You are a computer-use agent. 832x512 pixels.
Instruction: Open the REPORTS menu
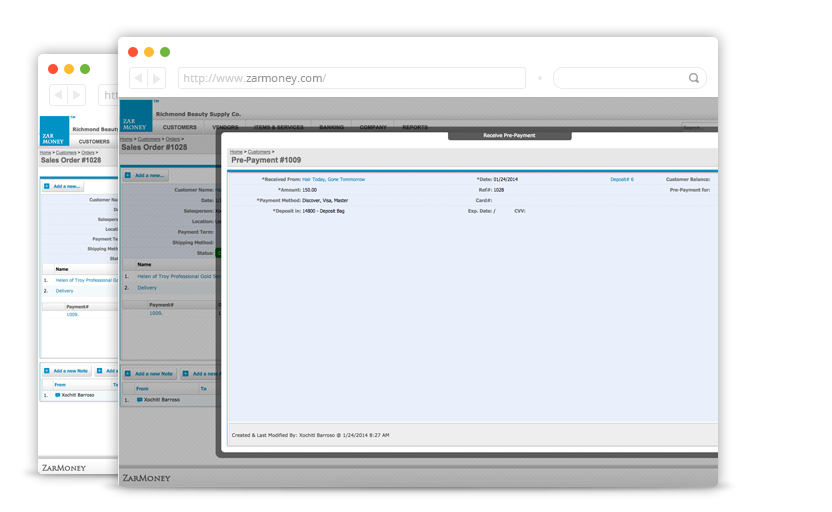click(415, 127)
